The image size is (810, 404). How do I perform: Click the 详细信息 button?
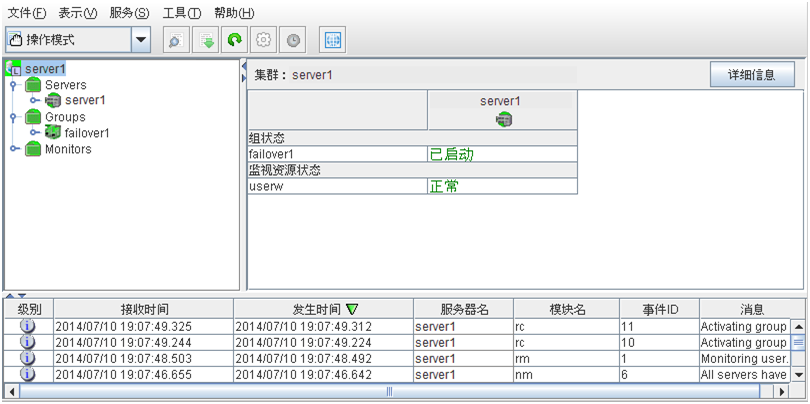(752, 75)
